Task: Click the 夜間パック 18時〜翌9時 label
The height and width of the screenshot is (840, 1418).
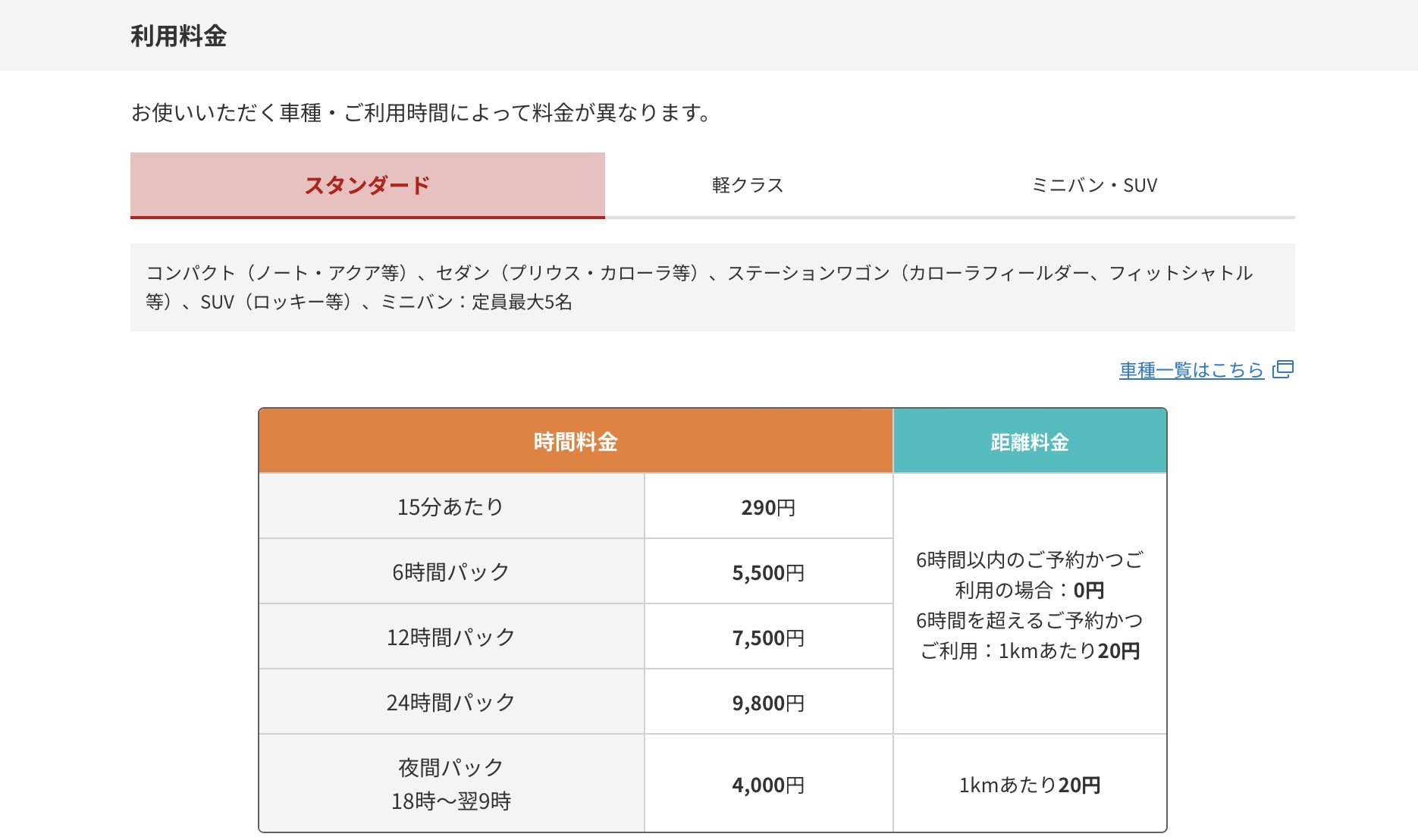Action: click(450, 784)
